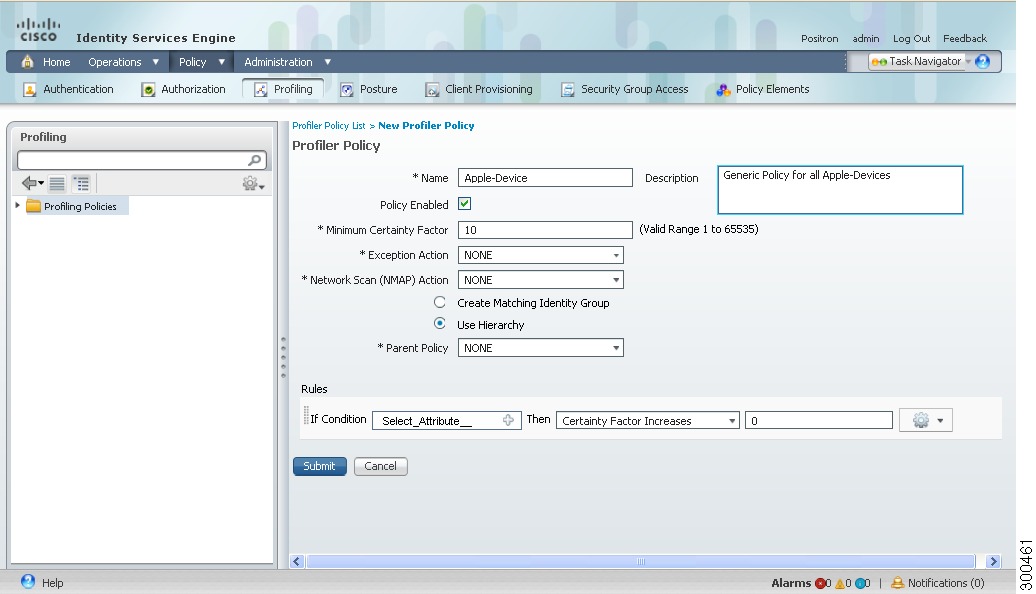Image resolution: width=1036 pixels, height=594 pixels.
Task: Click the red critical alarms icon
Action: coord(820,583)
